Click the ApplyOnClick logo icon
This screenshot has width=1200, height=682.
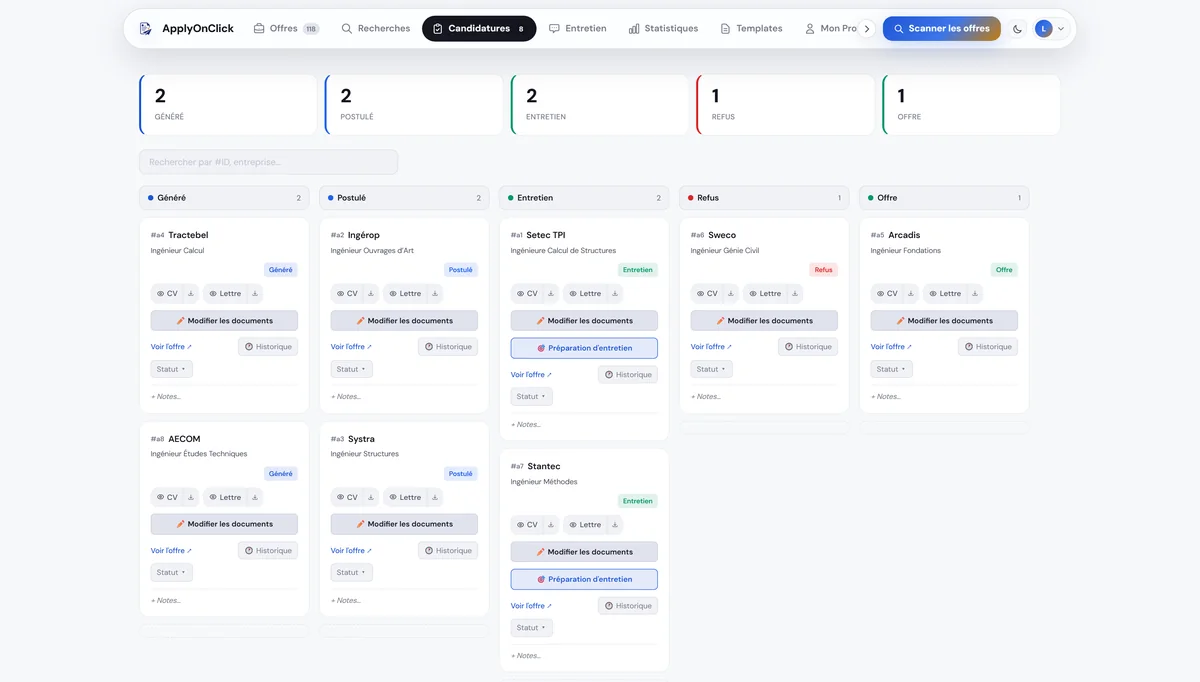point(146,28)
